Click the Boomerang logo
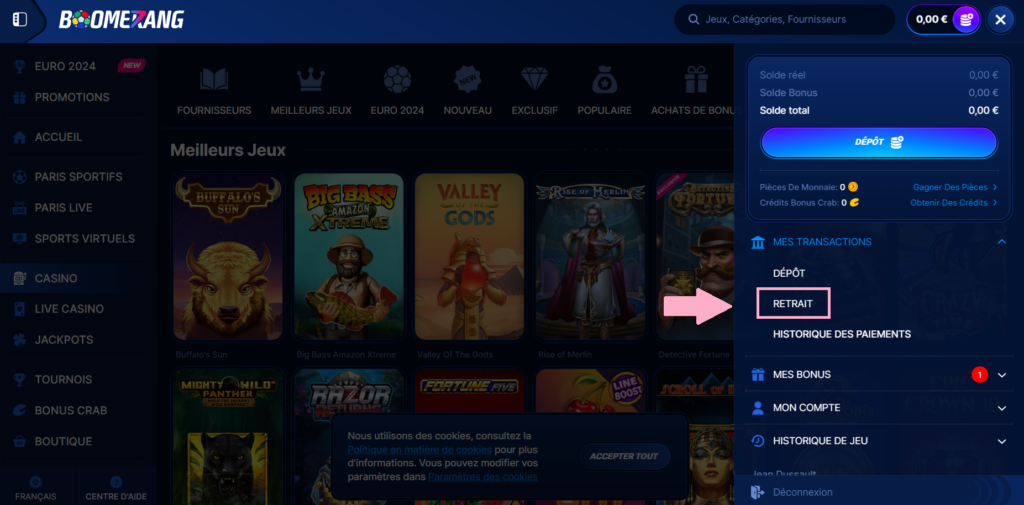The height and width of the screenshot is (505, 1024). pos(121,19)
